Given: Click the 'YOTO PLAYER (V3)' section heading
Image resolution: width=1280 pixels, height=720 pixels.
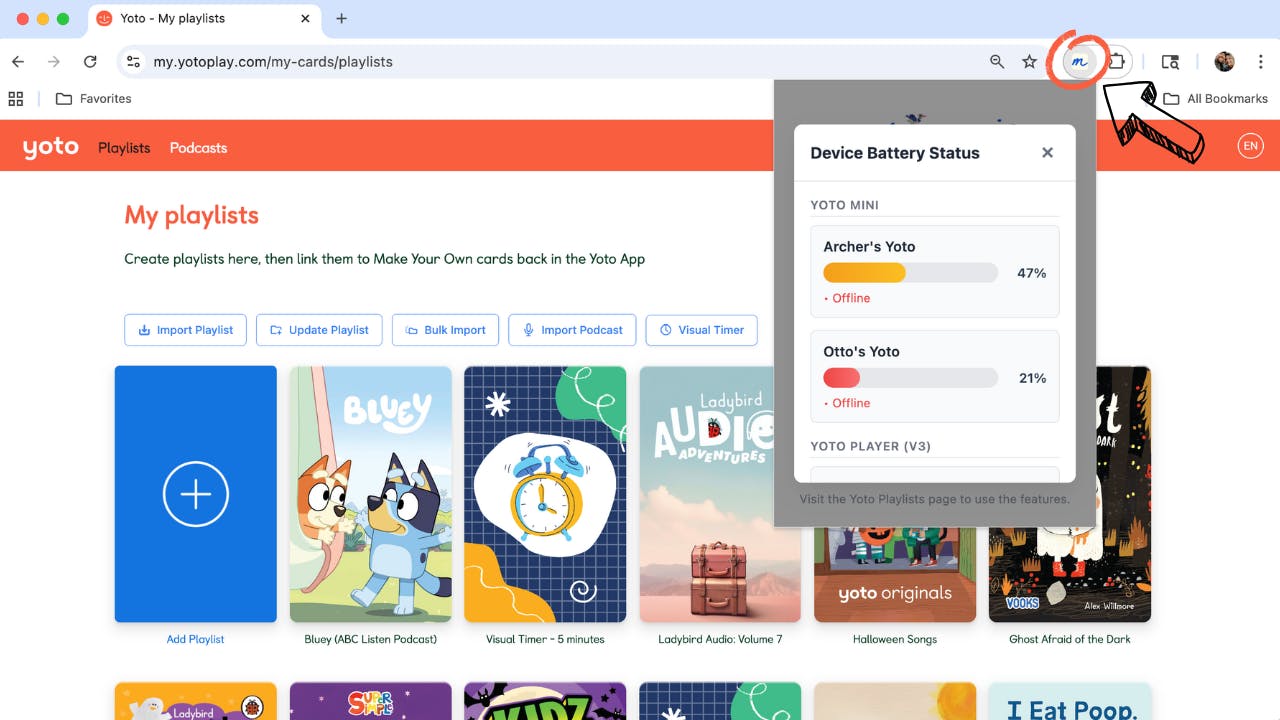Looking at the screenshot, I should coord(870,446).
